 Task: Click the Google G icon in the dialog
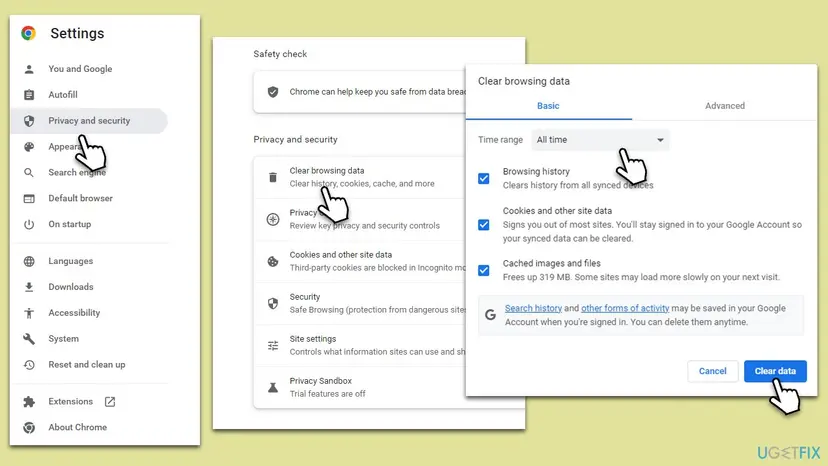(490, 315)
